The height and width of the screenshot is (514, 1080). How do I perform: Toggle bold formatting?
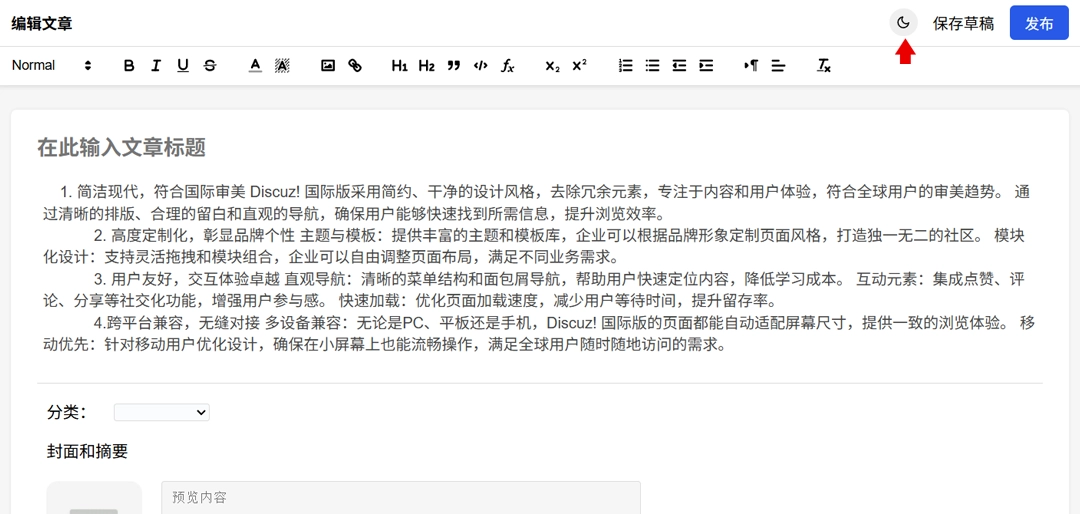(x=129, y=65)
